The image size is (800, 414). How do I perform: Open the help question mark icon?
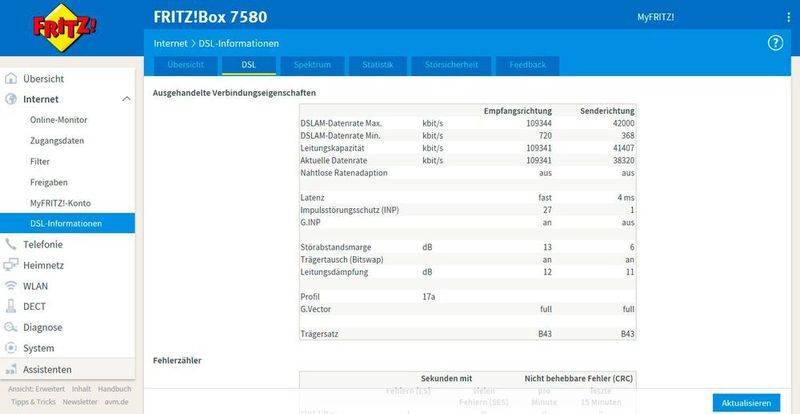coord(775,43)
